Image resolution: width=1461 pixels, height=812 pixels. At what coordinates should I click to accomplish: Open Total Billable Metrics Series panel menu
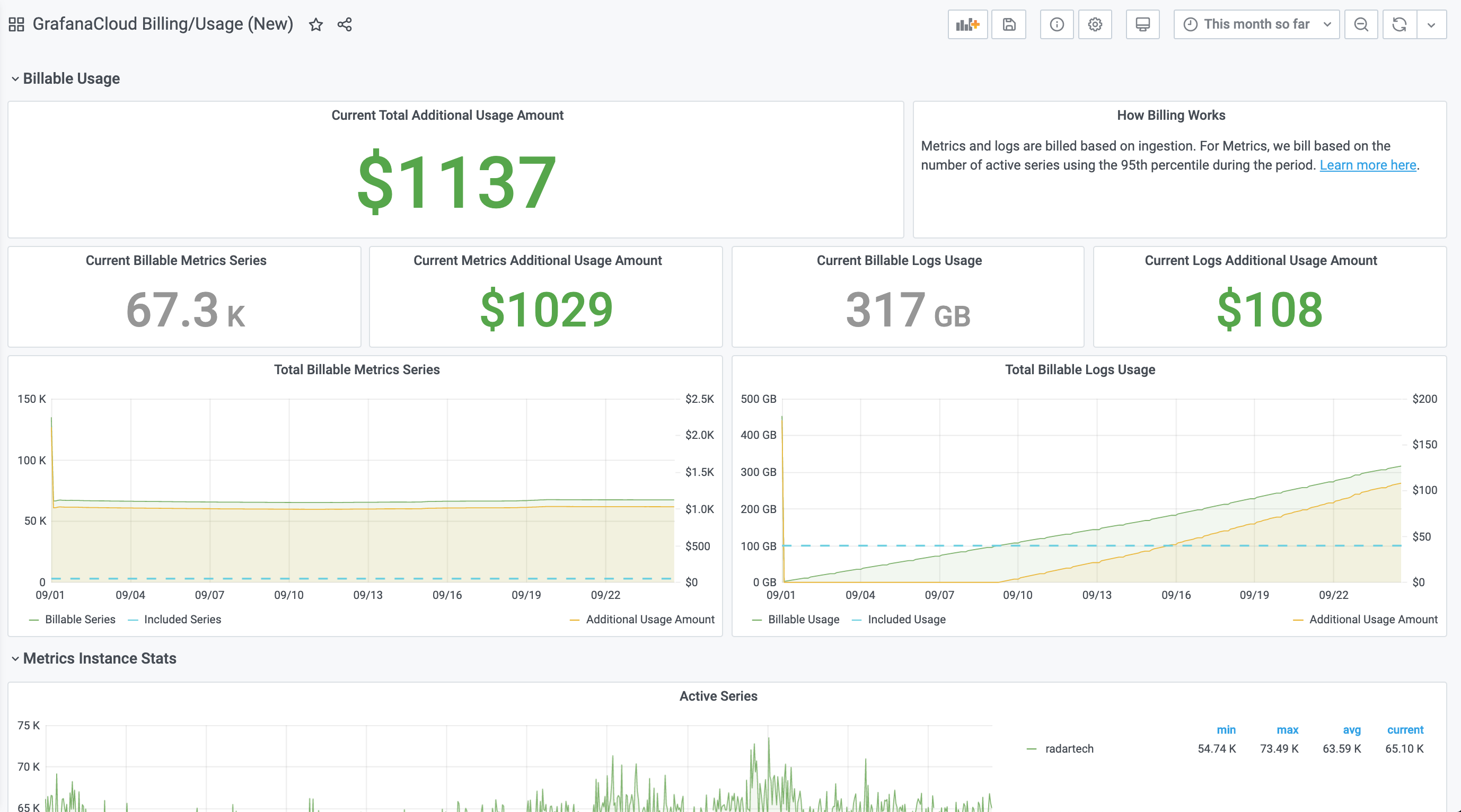tap(357, 370)
